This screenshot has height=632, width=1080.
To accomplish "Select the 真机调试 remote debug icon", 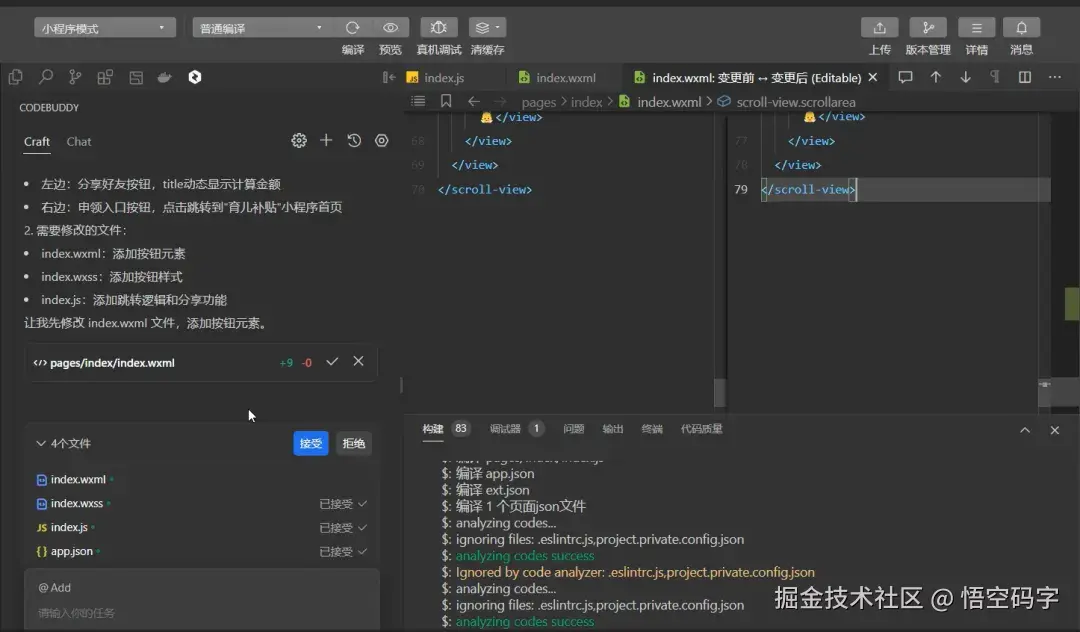I will 438,27.
